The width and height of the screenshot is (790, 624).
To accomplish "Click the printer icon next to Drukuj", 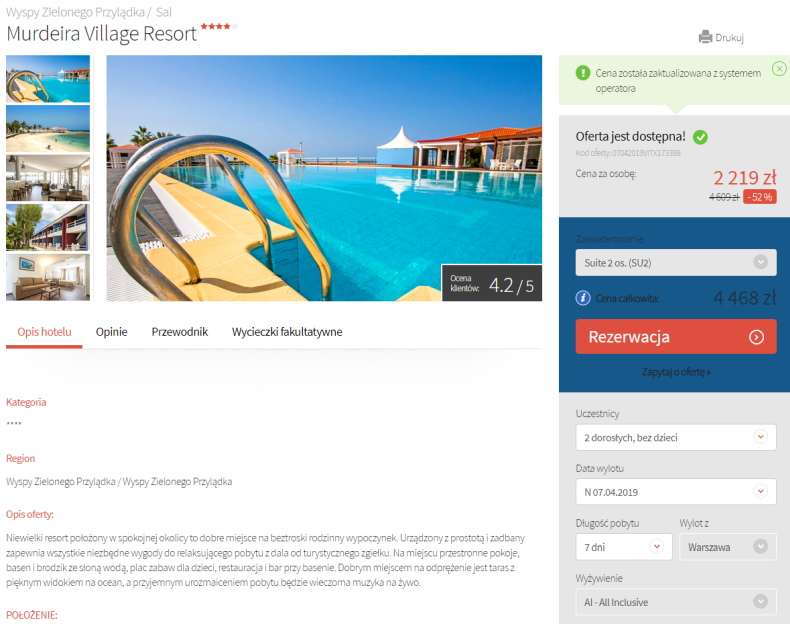I will [705, 37].
